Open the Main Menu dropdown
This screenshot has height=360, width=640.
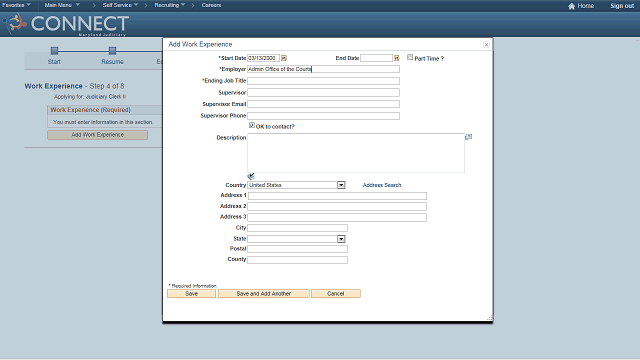(62, 5)
